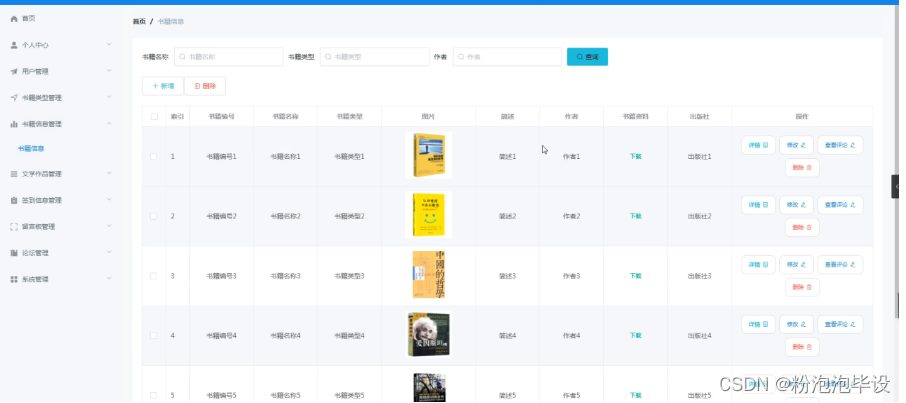Expand the 用户管理 menu chevron
Image resolution: width=906 pixels, height=403 pixels.
(109, 71)
